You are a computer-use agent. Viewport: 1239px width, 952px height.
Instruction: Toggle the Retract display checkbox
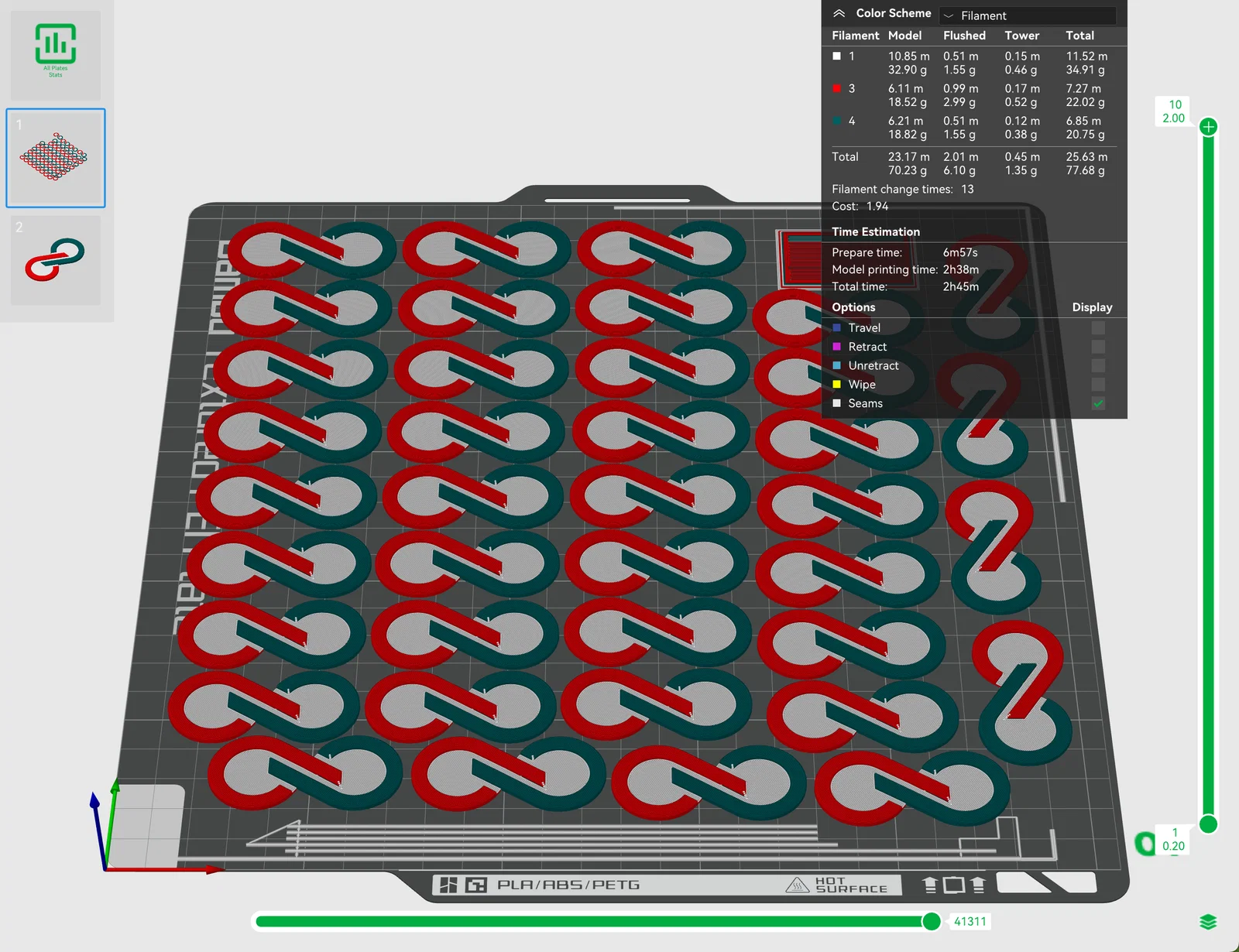(1098, 347)
